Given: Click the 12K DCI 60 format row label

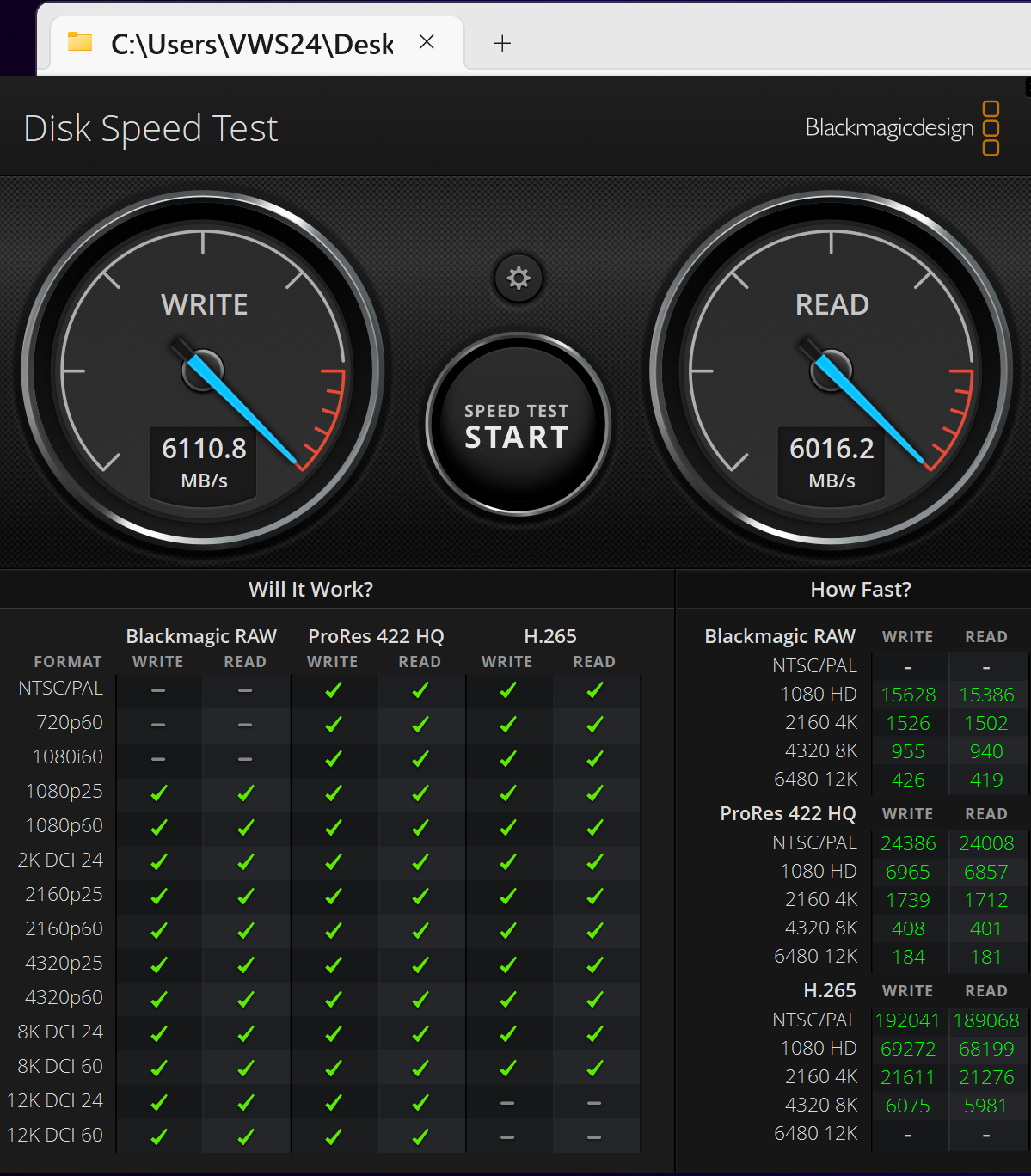Looking at the screenshot, I should coord(55,1135).
